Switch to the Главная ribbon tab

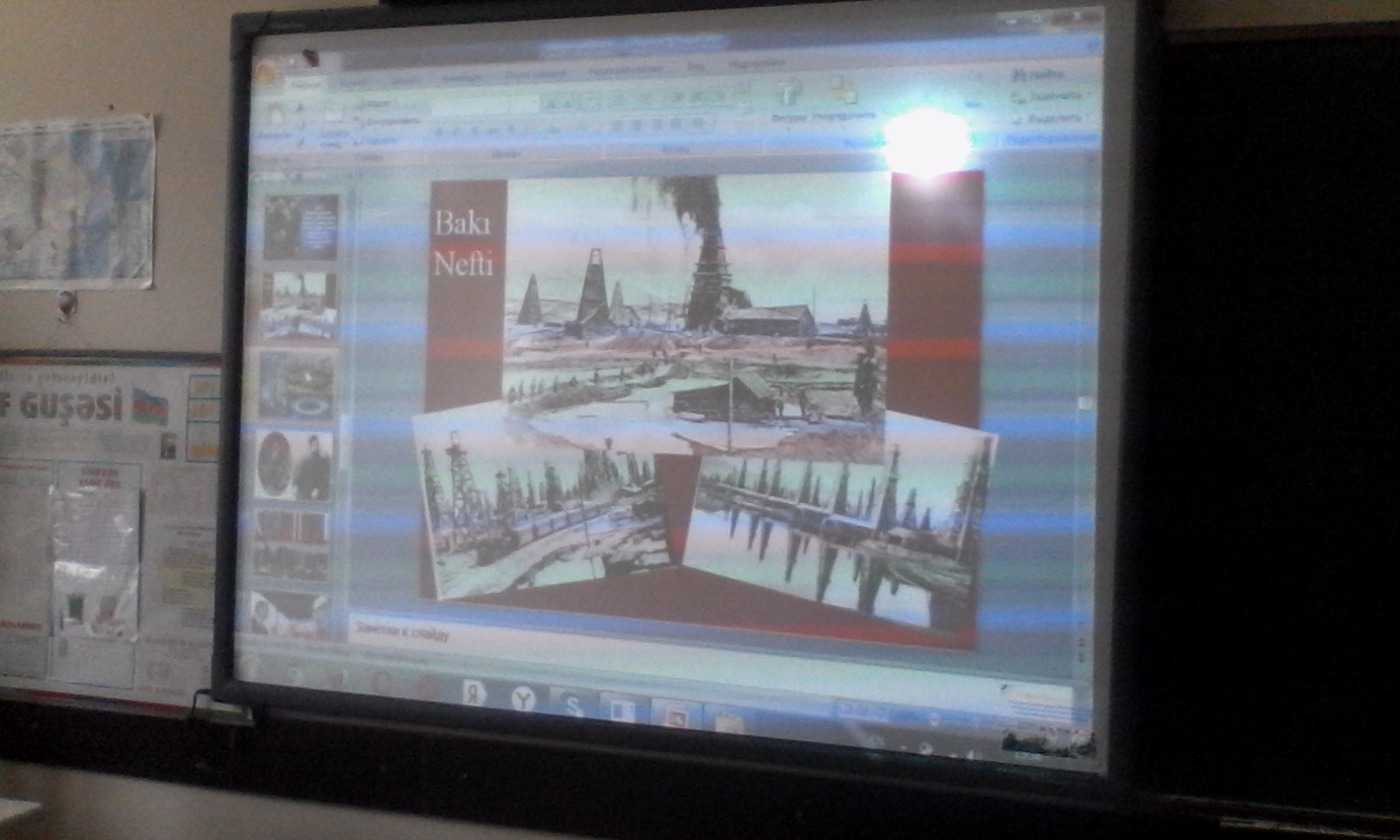304,84
